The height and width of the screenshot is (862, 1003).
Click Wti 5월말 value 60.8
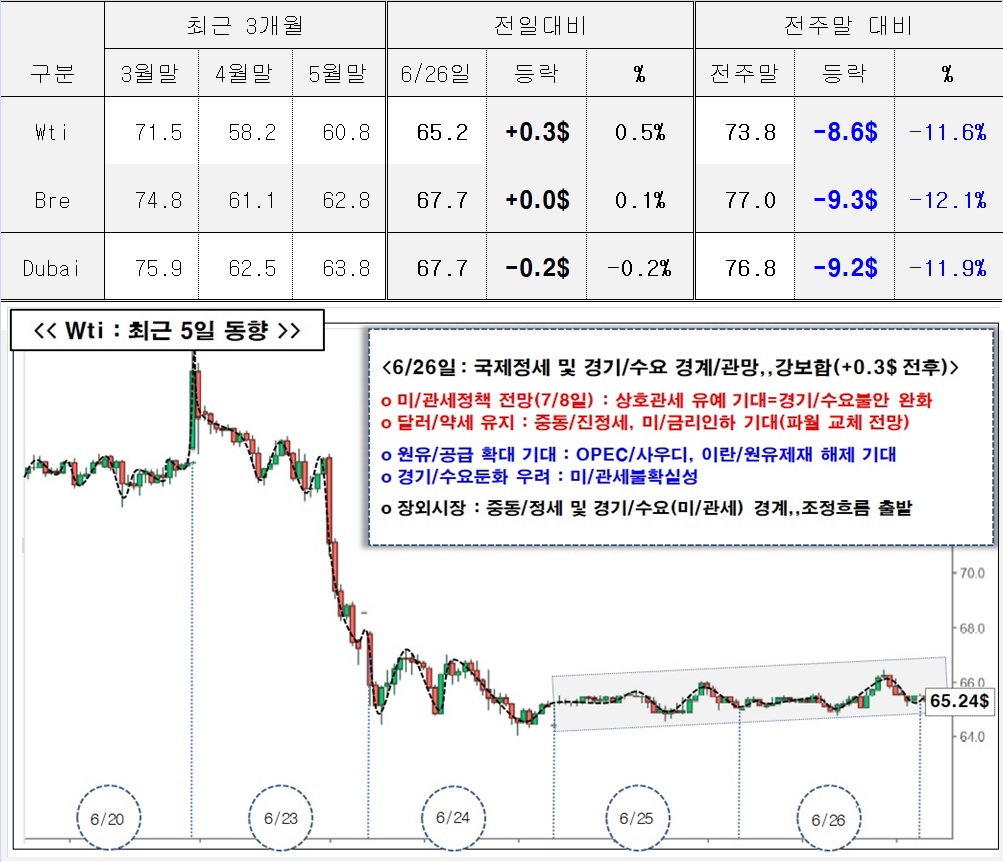pos(346,132)
